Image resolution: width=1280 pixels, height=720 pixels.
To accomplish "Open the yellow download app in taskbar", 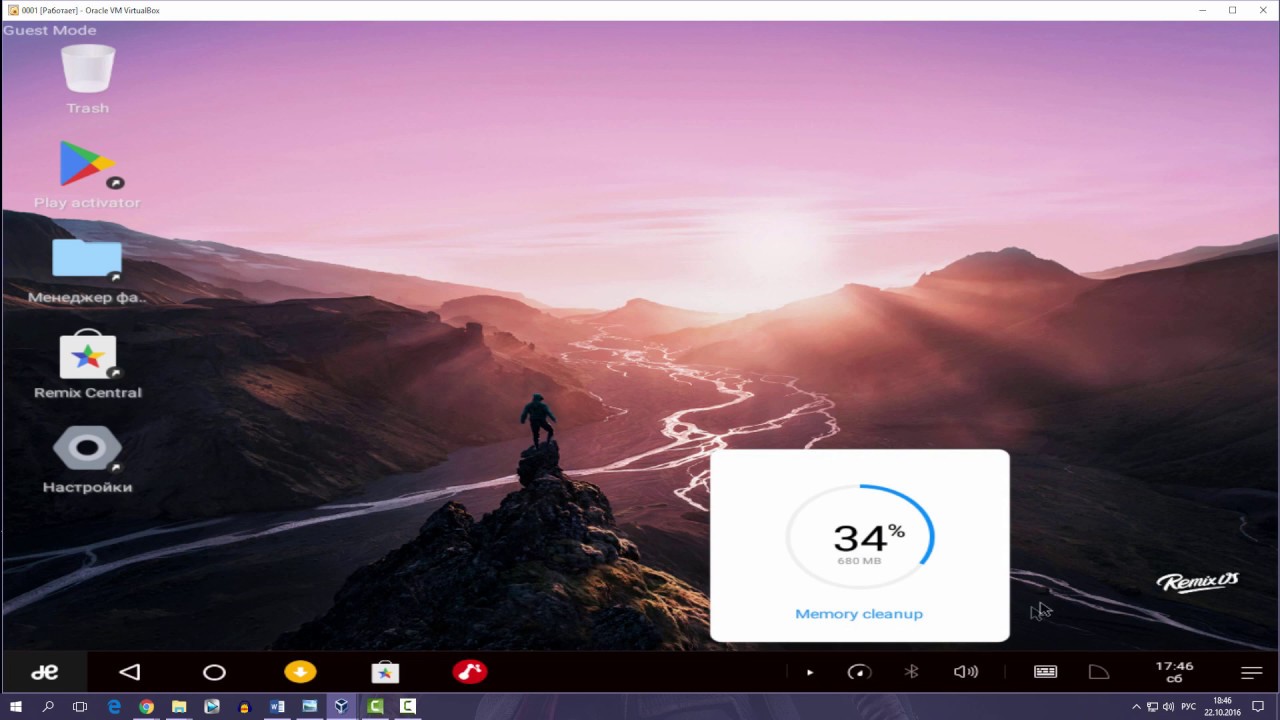I will (300, 672).
